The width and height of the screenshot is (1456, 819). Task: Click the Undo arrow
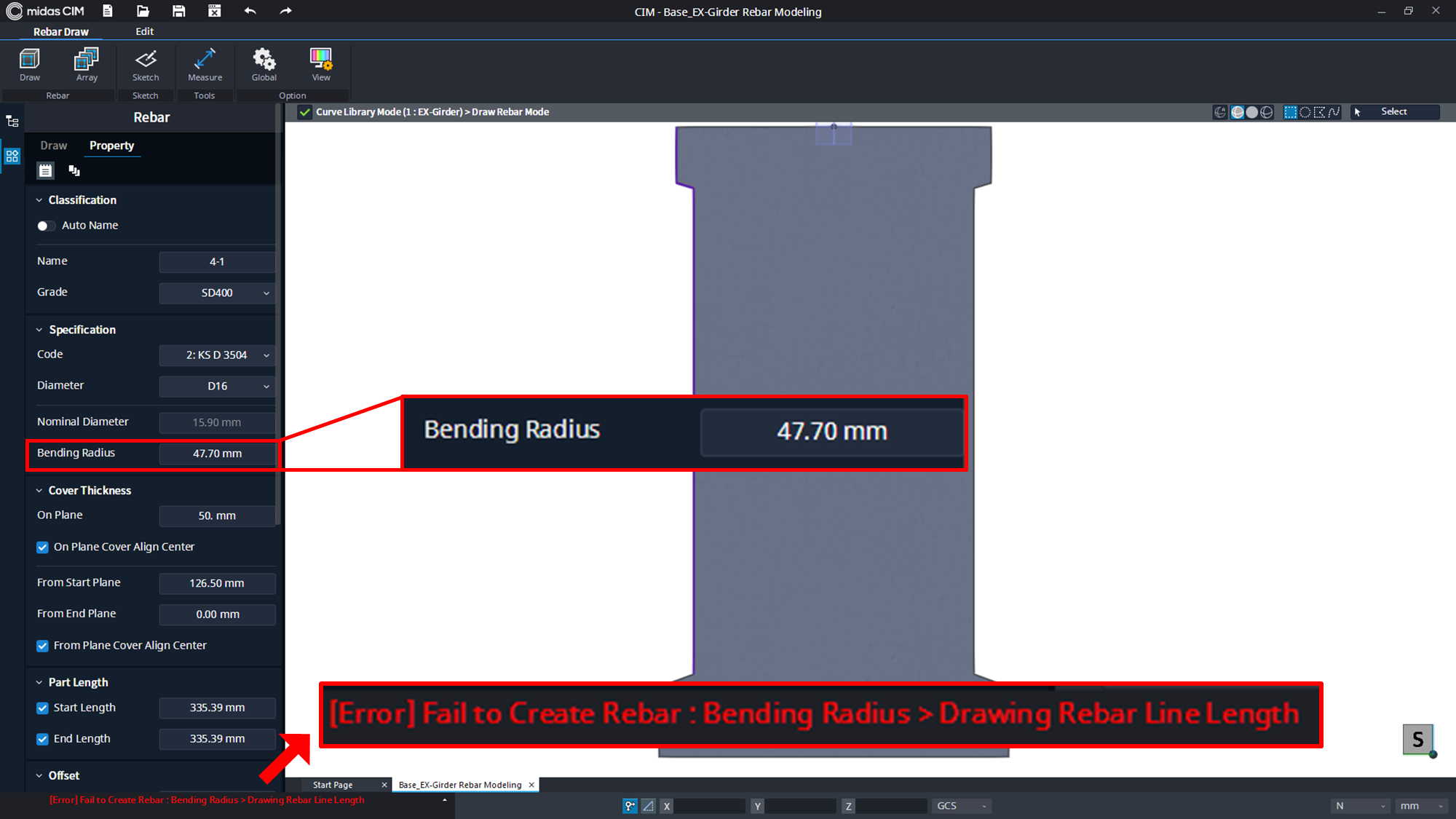(250, 11)
